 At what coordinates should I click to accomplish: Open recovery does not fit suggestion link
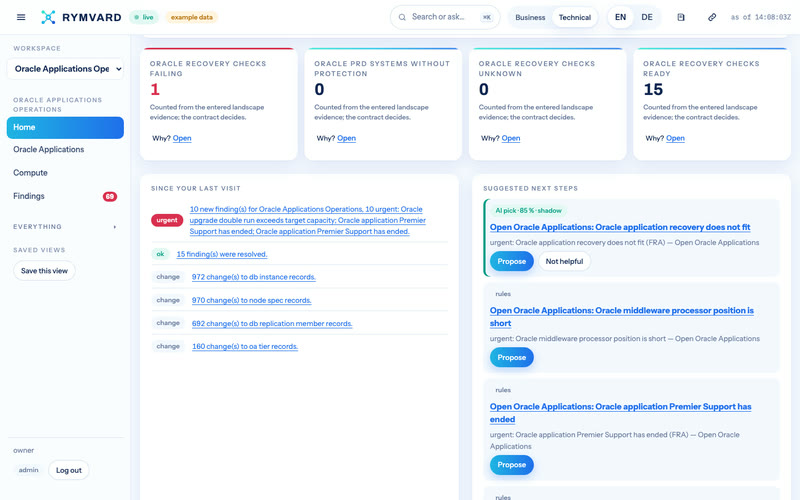coord(620,227)
